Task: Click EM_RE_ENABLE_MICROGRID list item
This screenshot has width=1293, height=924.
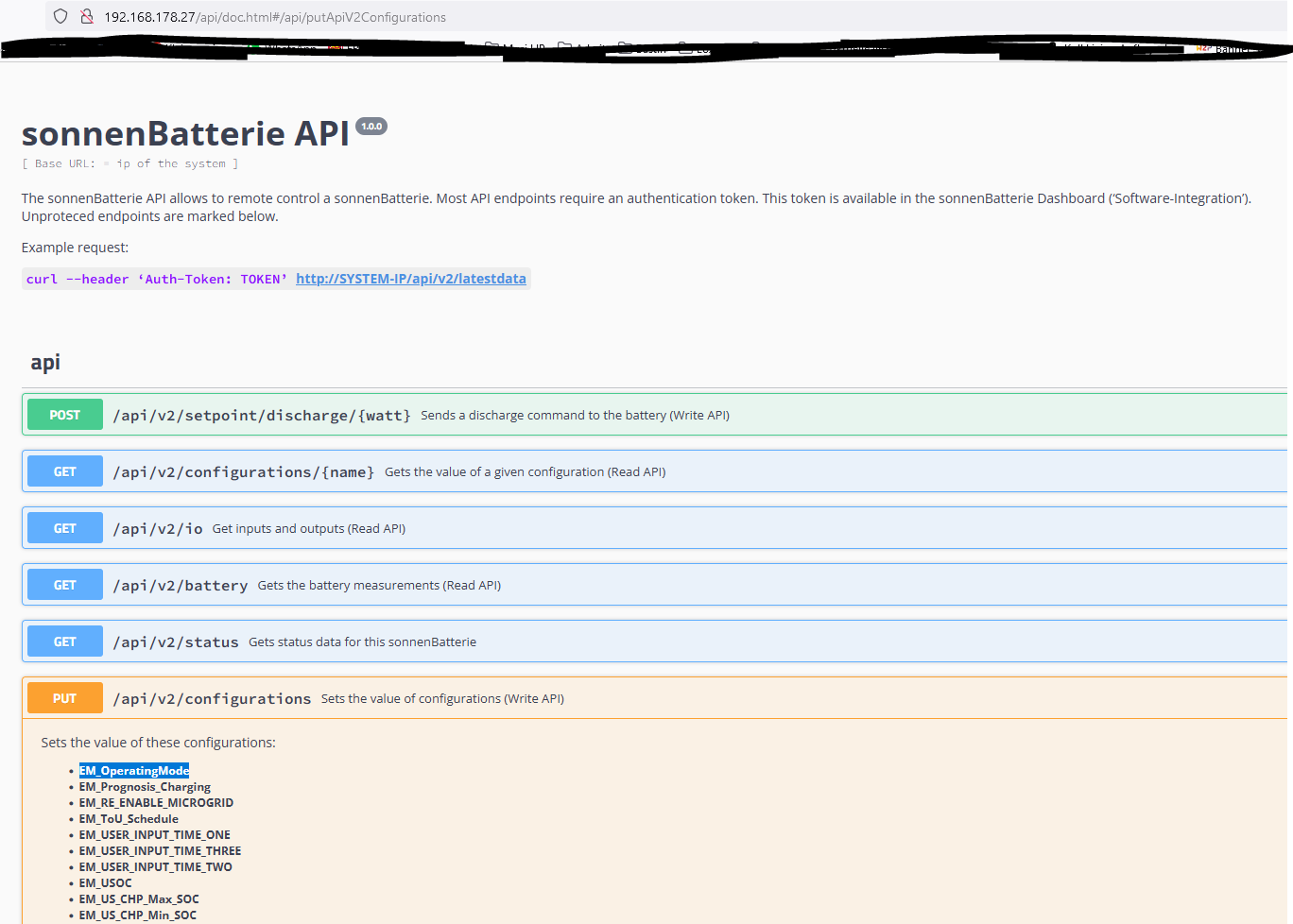Action: point(156,803)
